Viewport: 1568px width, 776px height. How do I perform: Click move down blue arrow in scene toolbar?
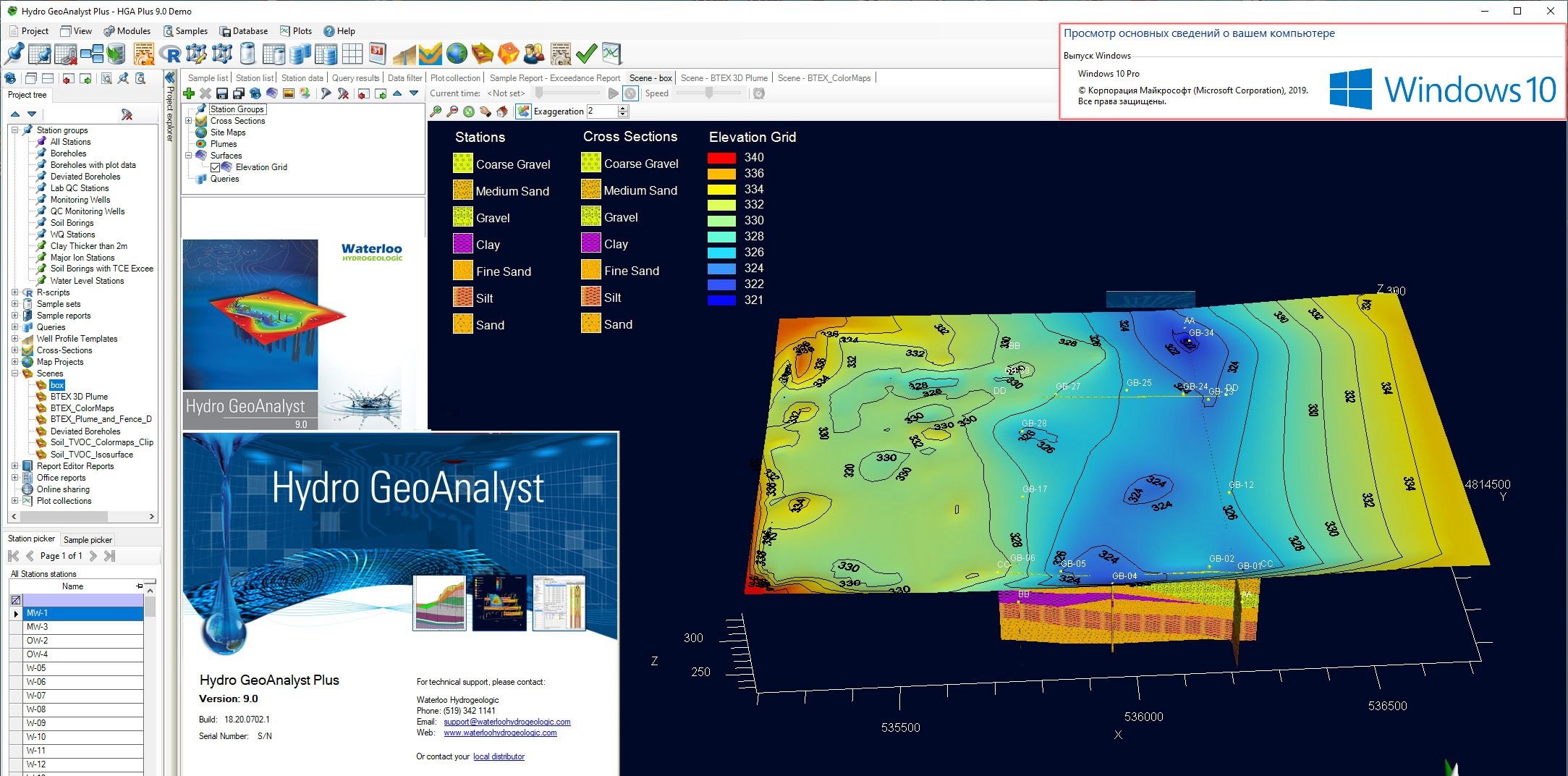click(414, 93)
